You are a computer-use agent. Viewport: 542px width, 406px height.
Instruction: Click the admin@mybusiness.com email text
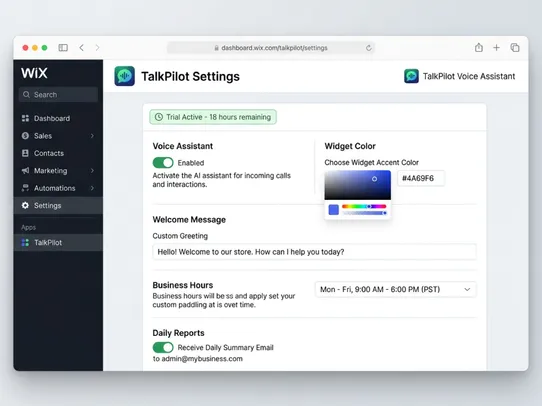tap(202, 359)
